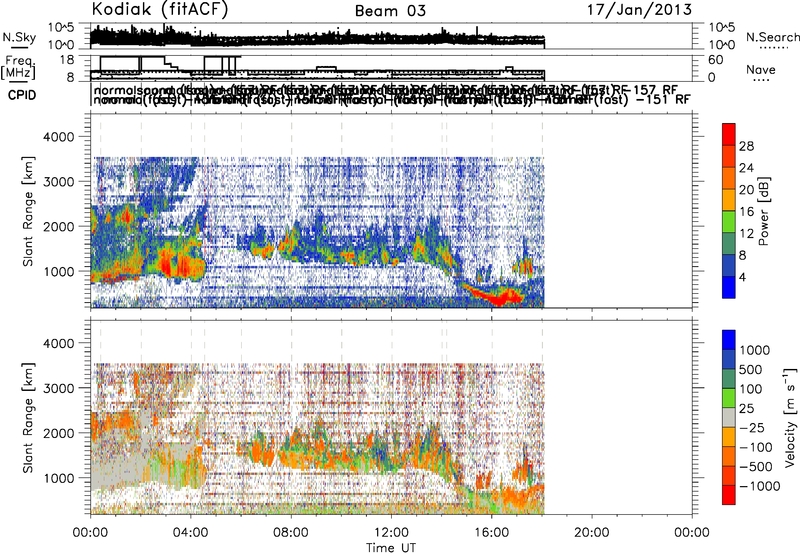Screen dimensions: 800x554
Task: Click the 2000 tick on velocity panel
Action: click(59, 433)
